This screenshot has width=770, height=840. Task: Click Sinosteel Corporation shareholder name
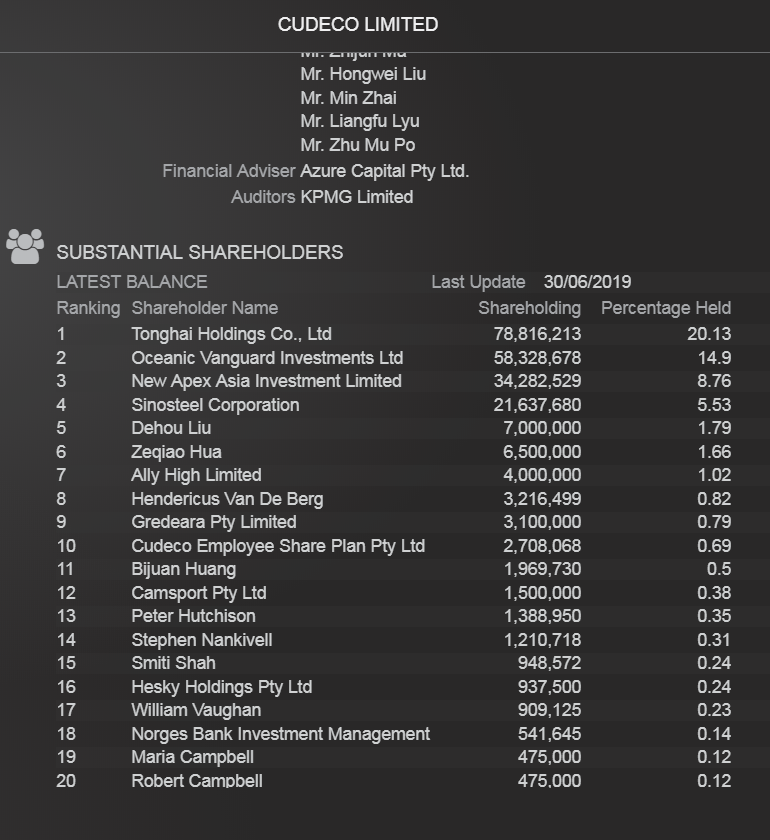(215, 404)
